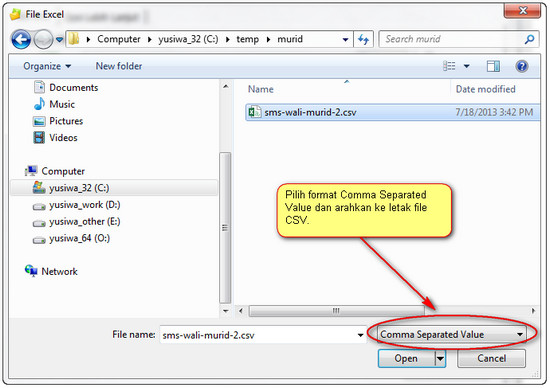Expand the File name dropdown arrow
Viewport: 550px width, 388px height.
tap(360, 335)
